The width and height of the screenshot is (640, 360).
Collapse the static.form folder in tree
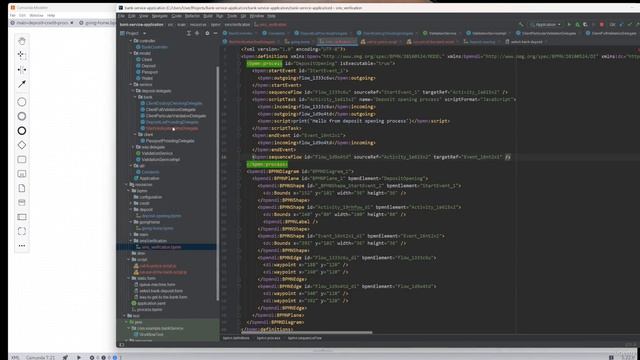[x=129, y=278]
